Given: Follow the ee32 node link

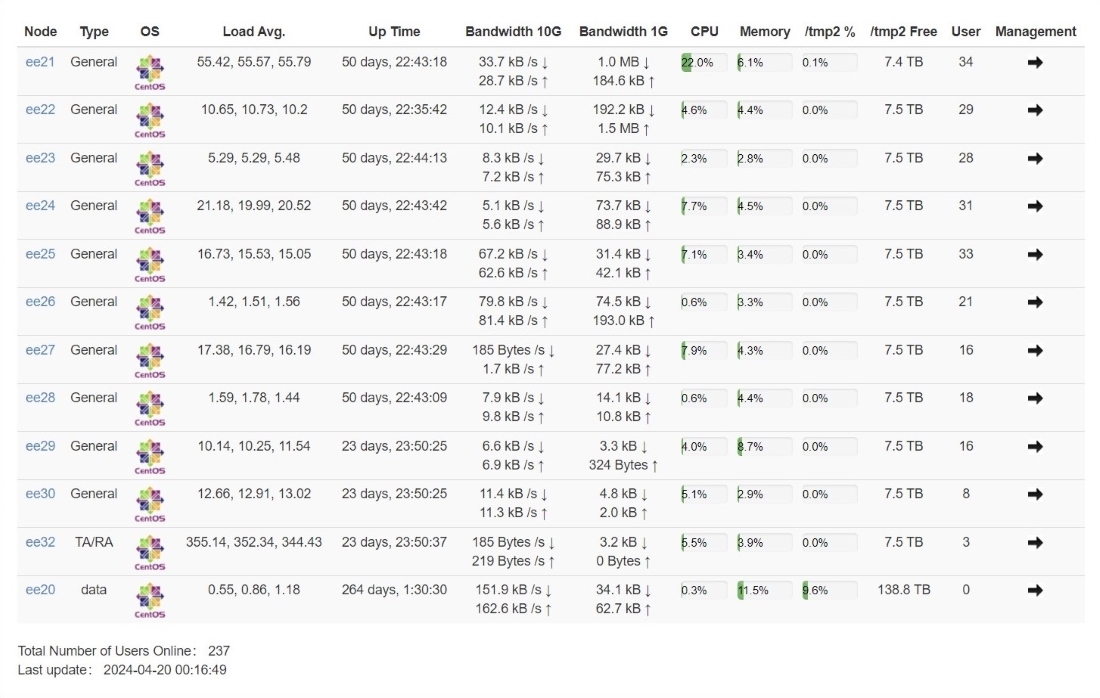Looking at the screenshot, I should pyautogui.click(x=40, y=542).
